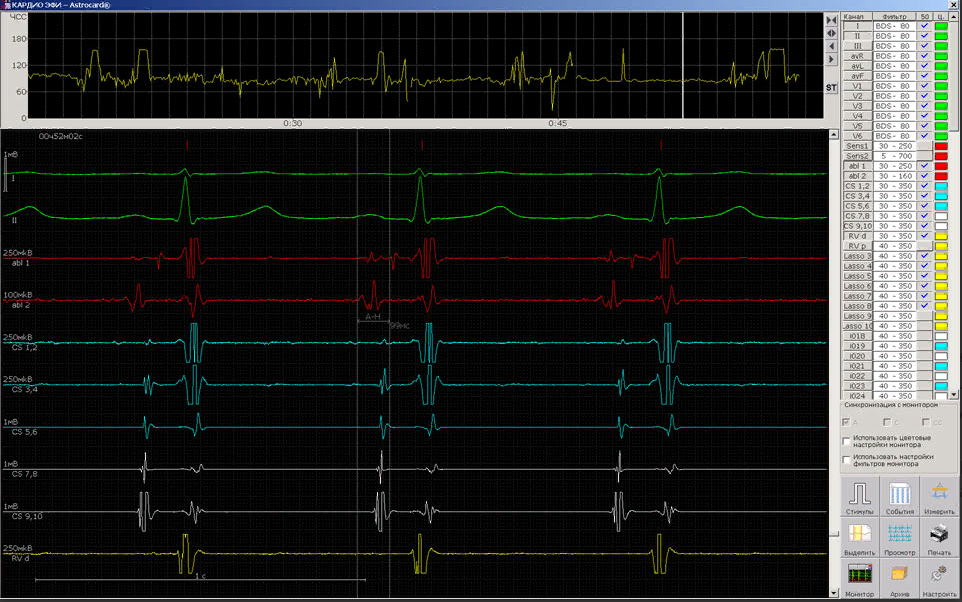Enable use monitor filter settings checkbox

(847, 460)
